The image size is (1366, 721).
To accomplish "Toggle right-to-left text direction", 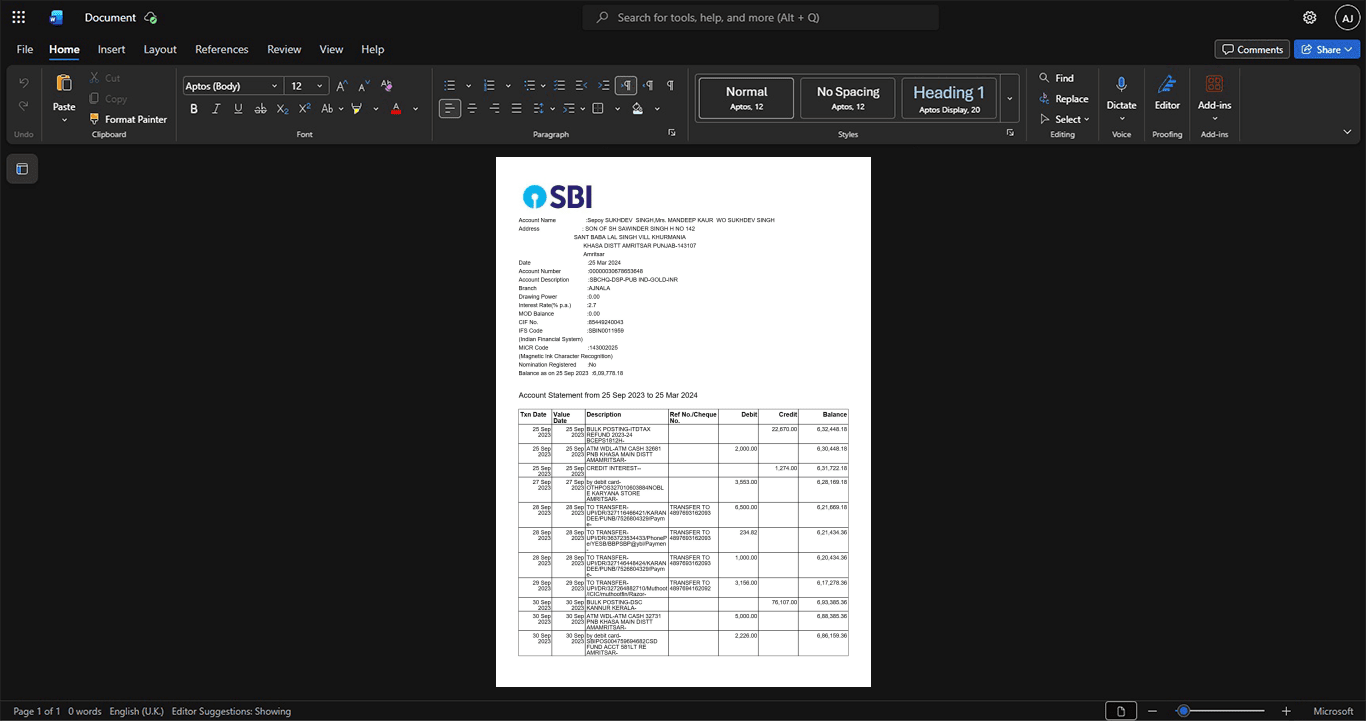I will tap(648, 86).
